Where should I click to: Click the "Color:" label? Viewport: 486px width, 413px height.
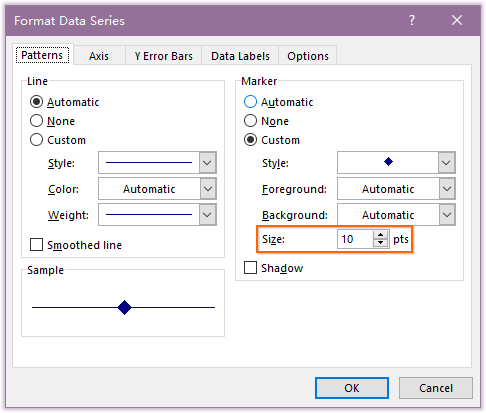click(x=63, y=189)
